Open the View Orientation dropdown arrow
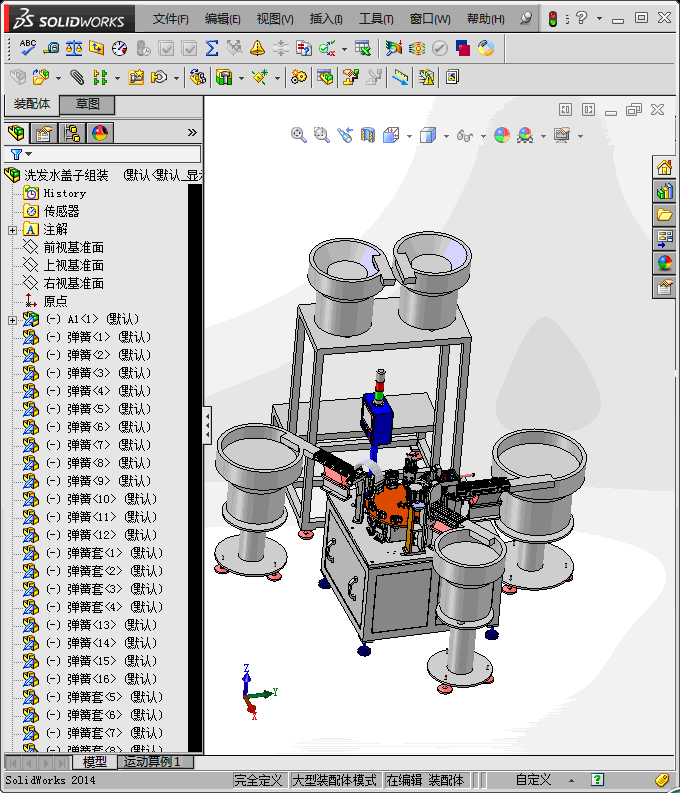This screenshot has height=793, width=680. tap(409, 136)
